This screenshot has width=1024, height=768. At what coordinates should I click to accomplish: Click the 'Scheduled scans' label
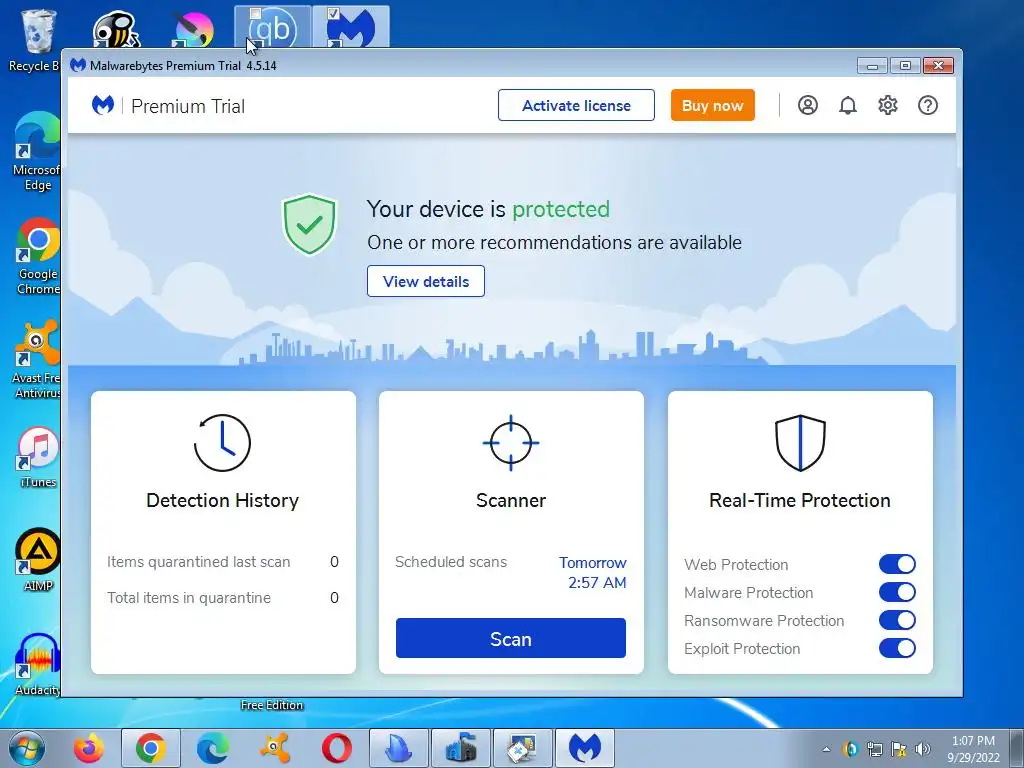tap(451, 562)
